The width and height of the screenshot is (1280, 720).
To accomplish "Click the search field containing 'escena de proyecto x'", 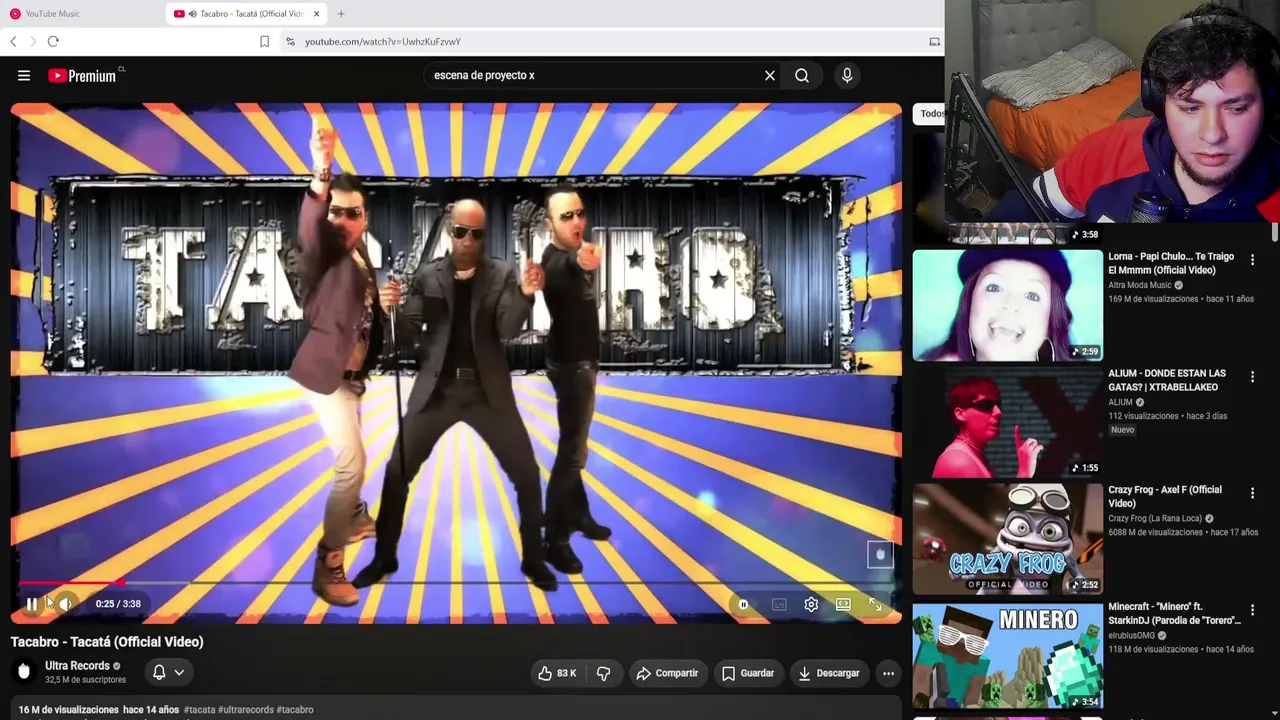I will [595, 75].
